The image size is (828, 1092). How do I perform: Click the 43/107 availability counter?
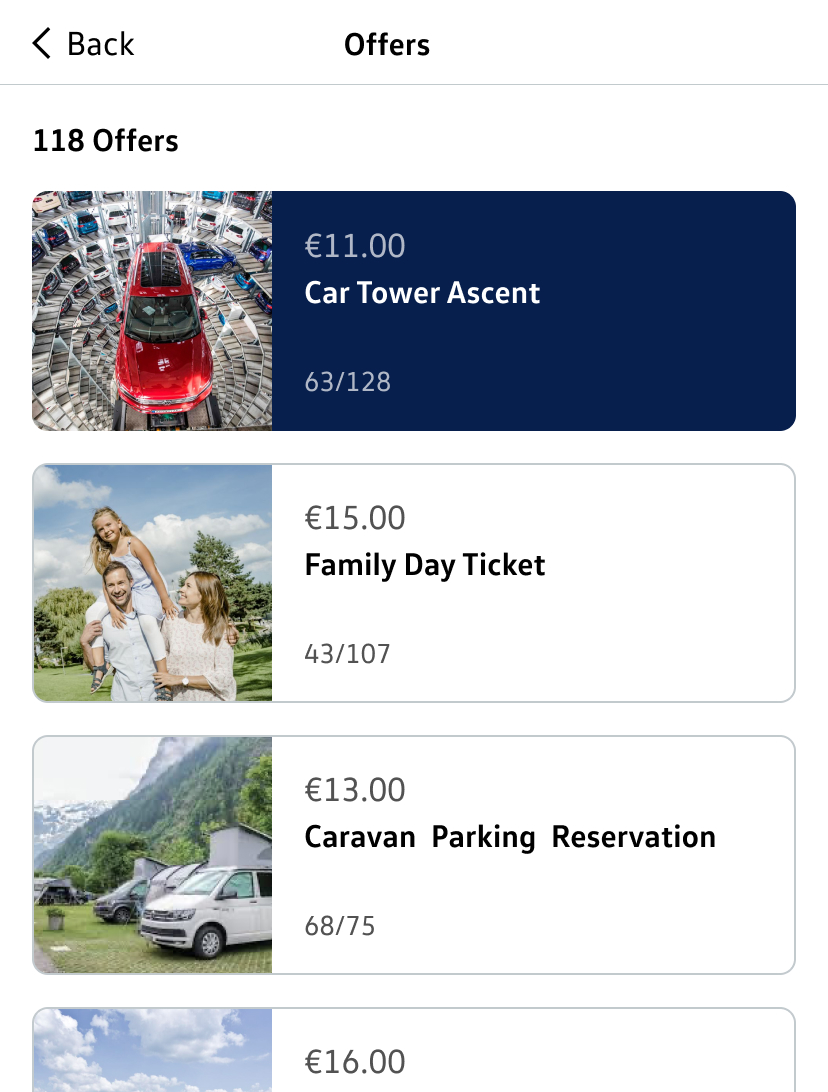(x=347, y=654)
